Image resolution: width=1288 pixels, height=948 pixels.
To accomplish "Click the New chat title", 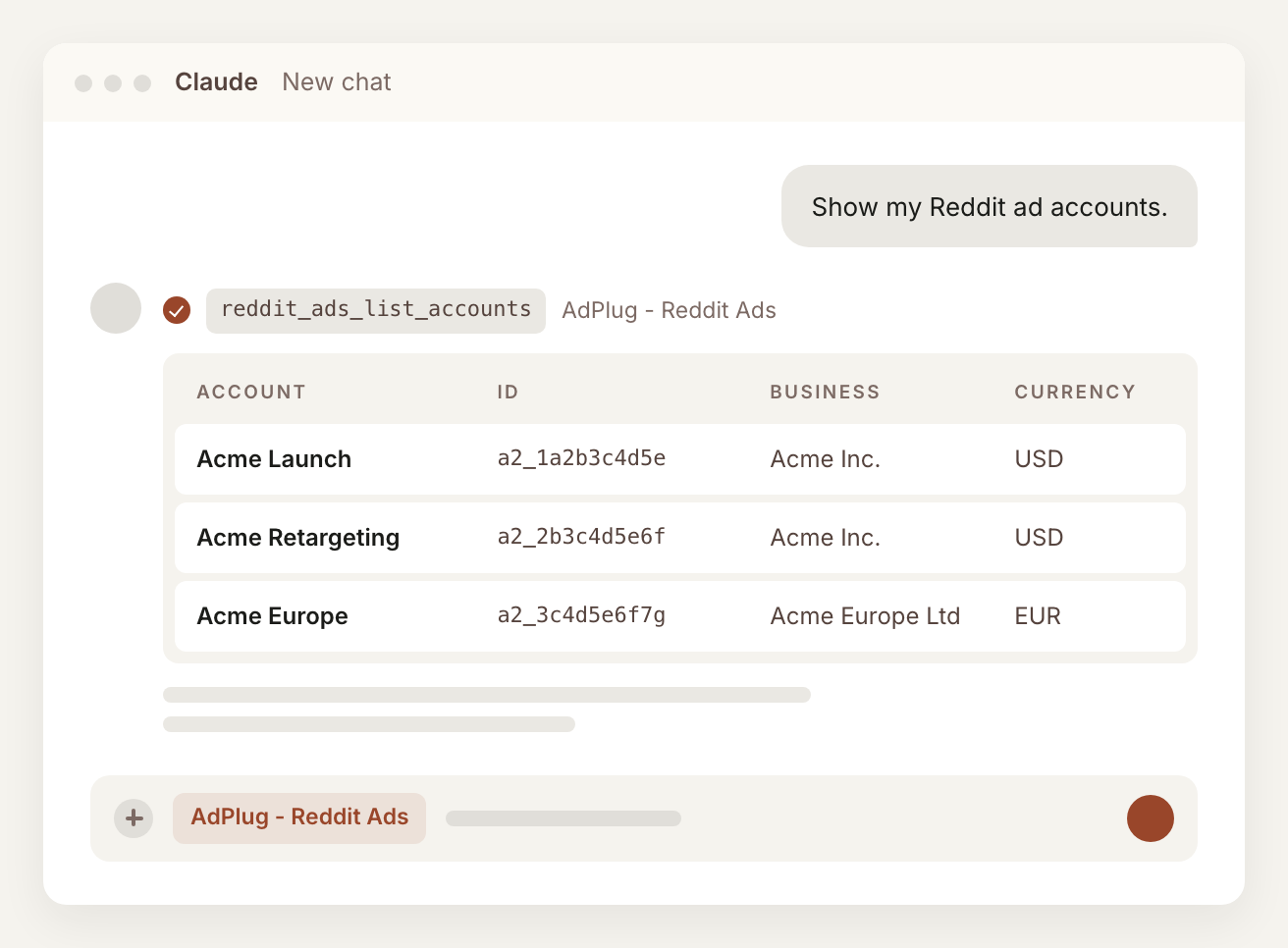I will tap(337, 82).
